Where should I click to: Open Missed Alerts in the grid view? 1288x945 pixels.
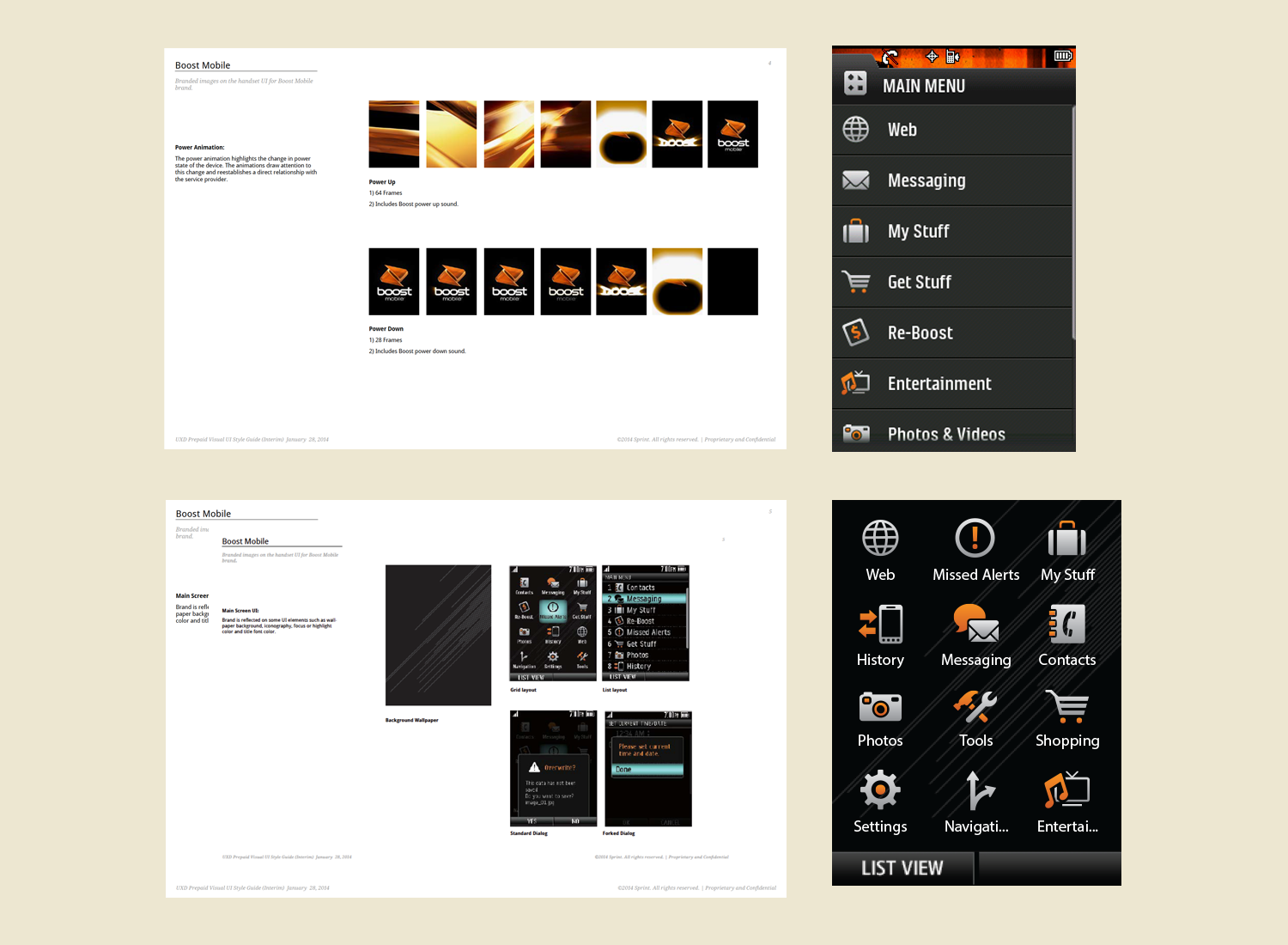pos(975,551)
